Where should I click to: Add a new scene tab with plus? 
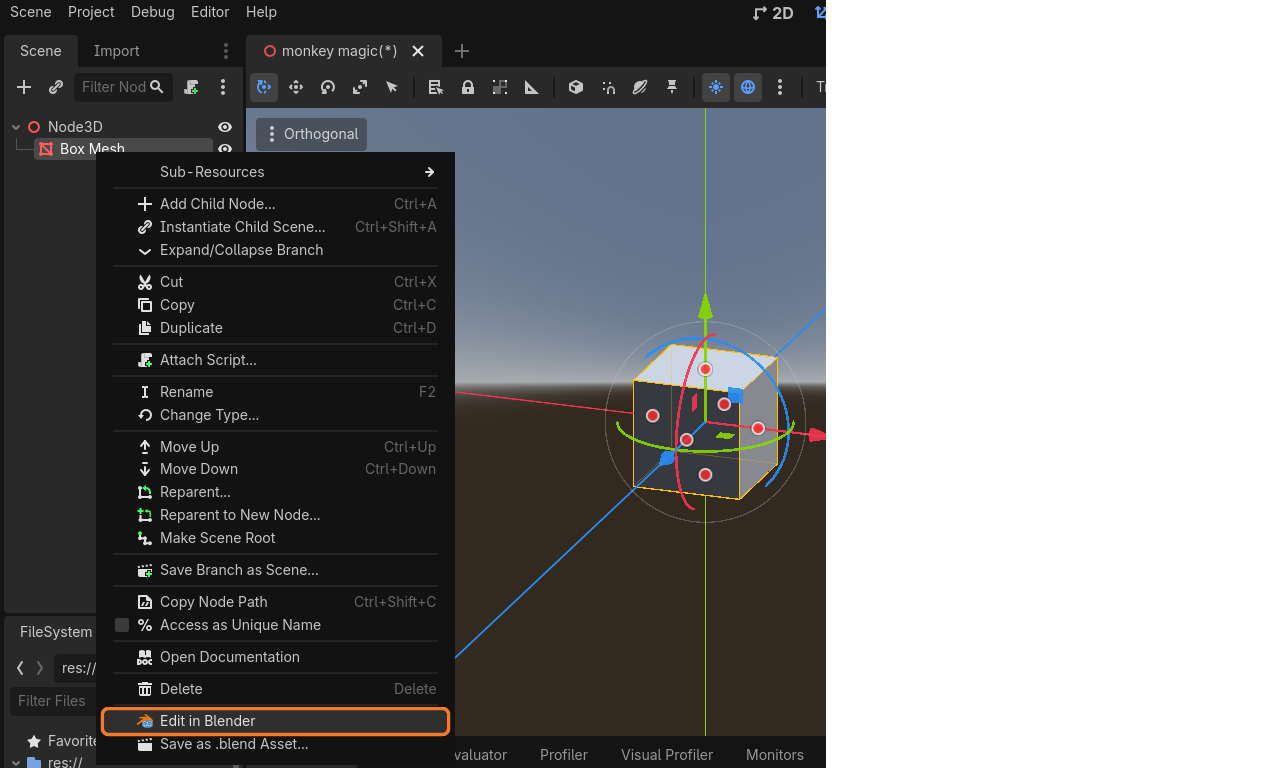pos(461,51)
